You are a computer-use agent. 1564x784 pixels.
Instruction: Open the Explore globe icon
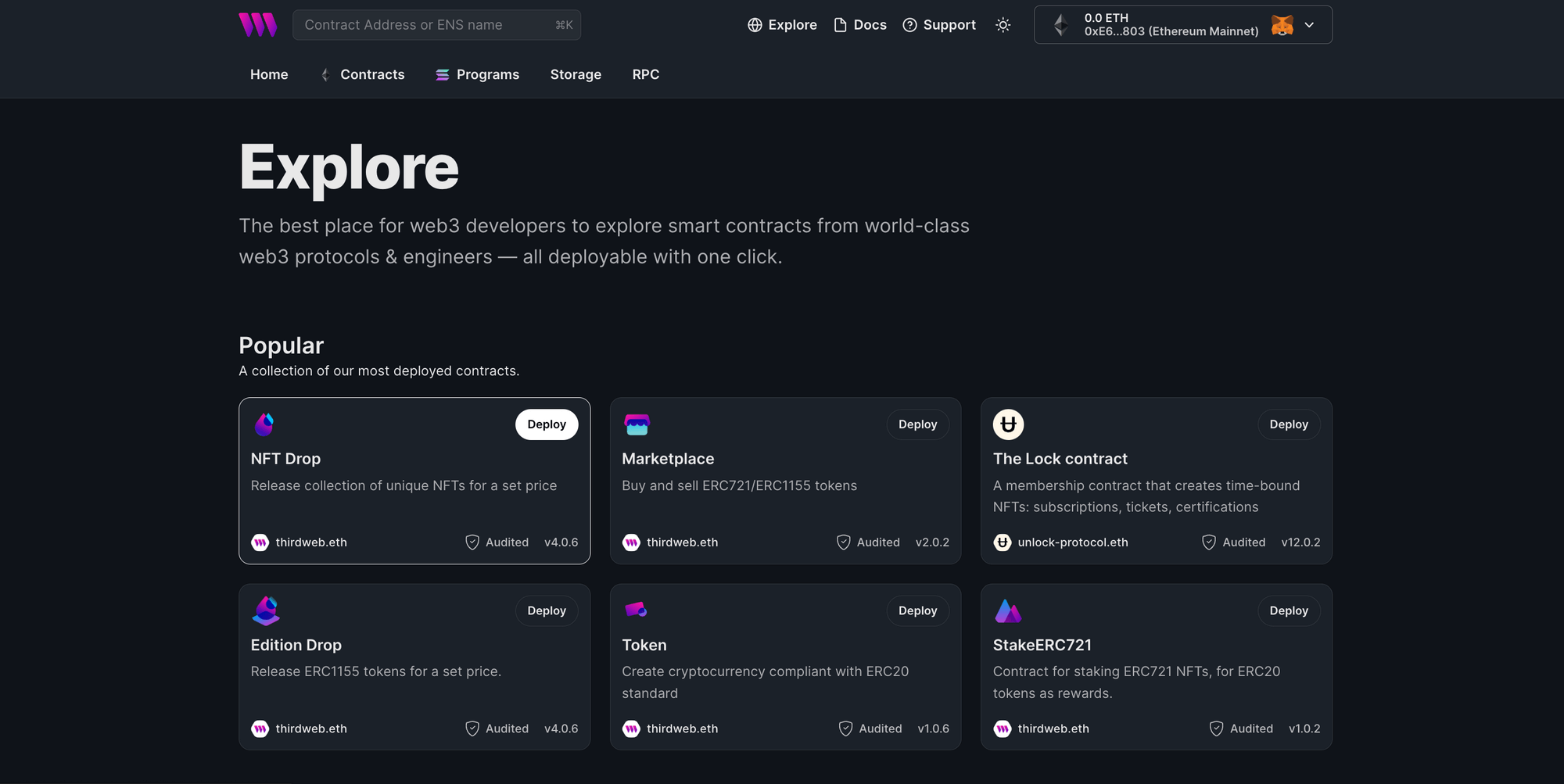[755, 24]
